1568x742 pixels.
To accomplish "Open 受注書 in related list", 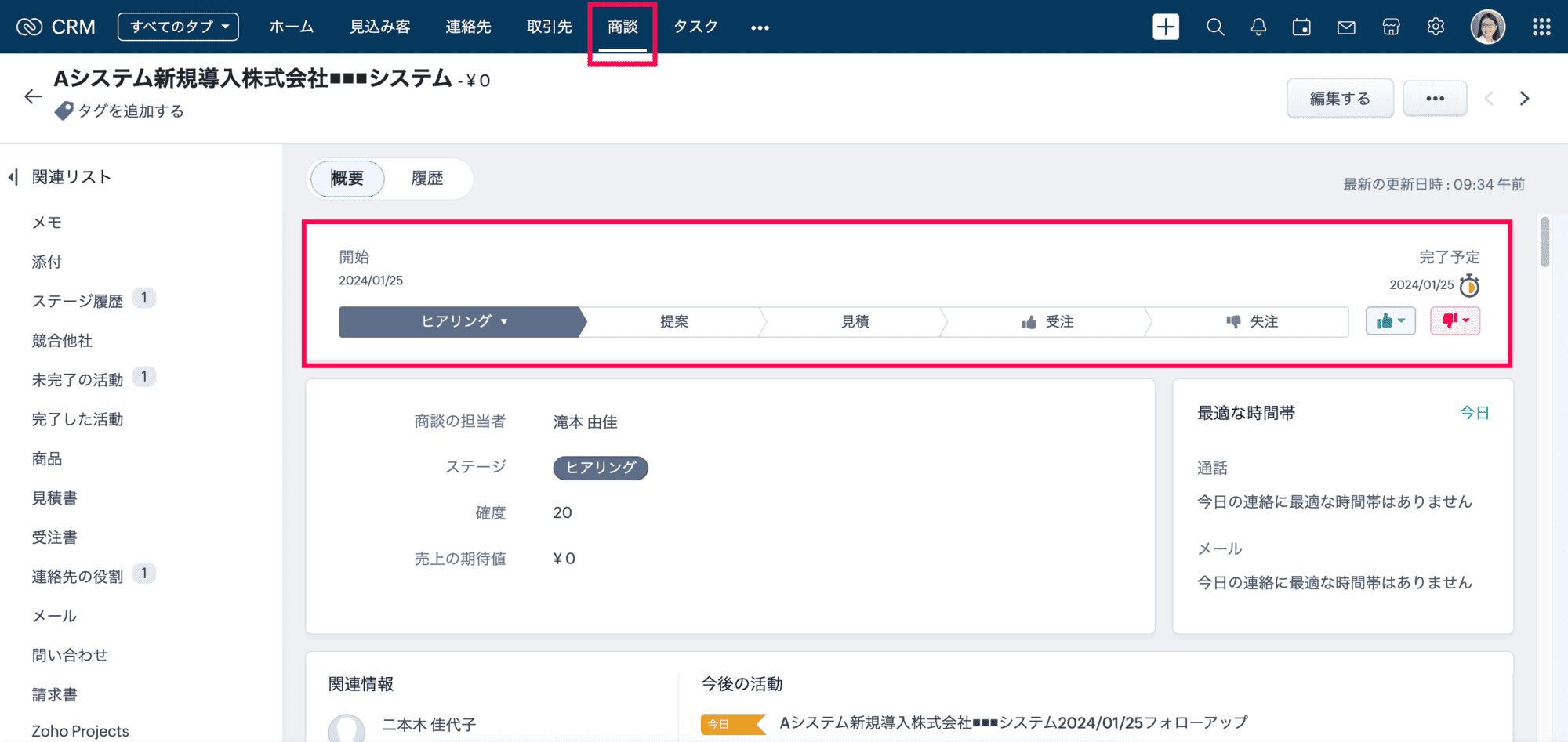I will [x=55, y=537].
